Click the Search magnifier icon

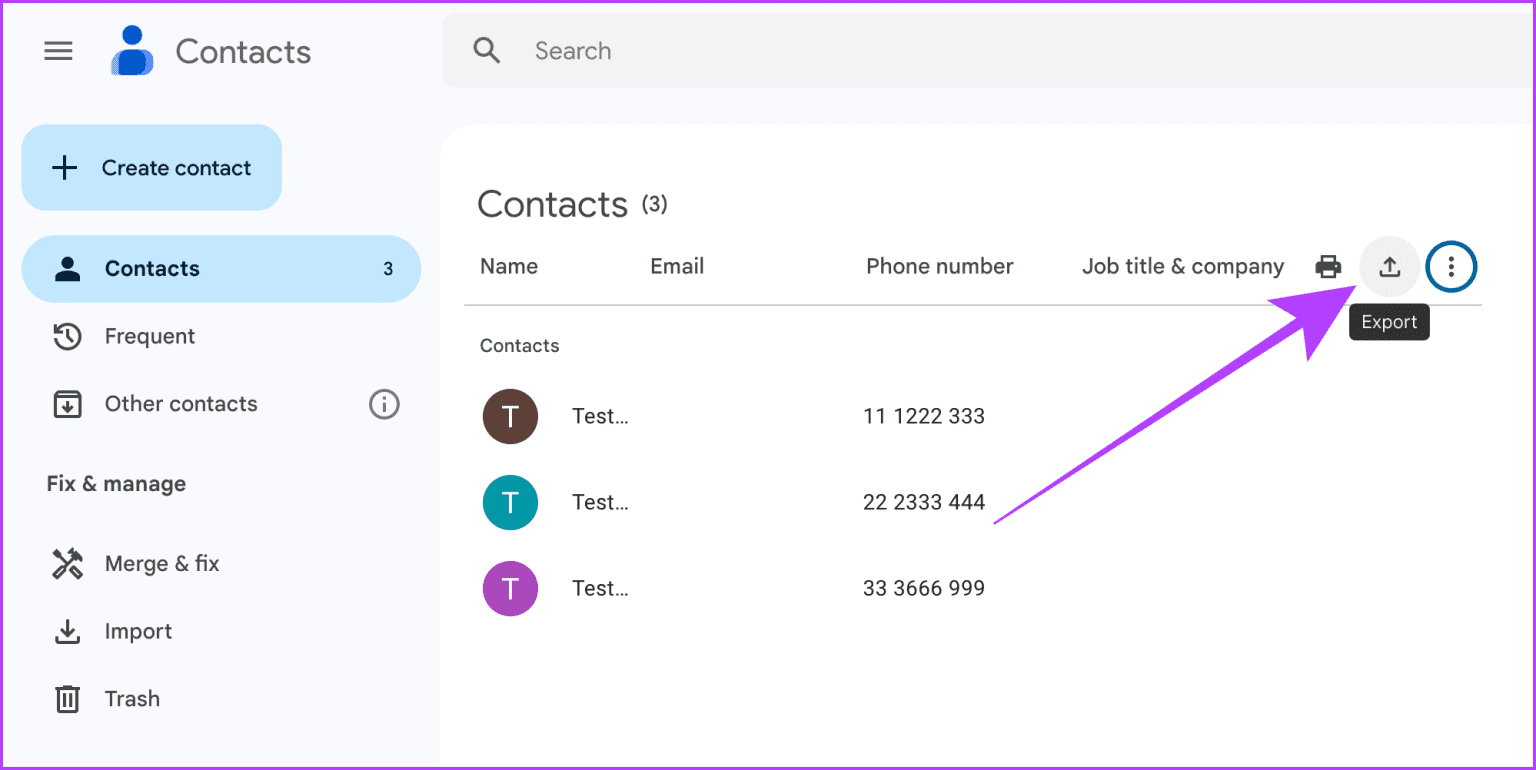point(487,50)
